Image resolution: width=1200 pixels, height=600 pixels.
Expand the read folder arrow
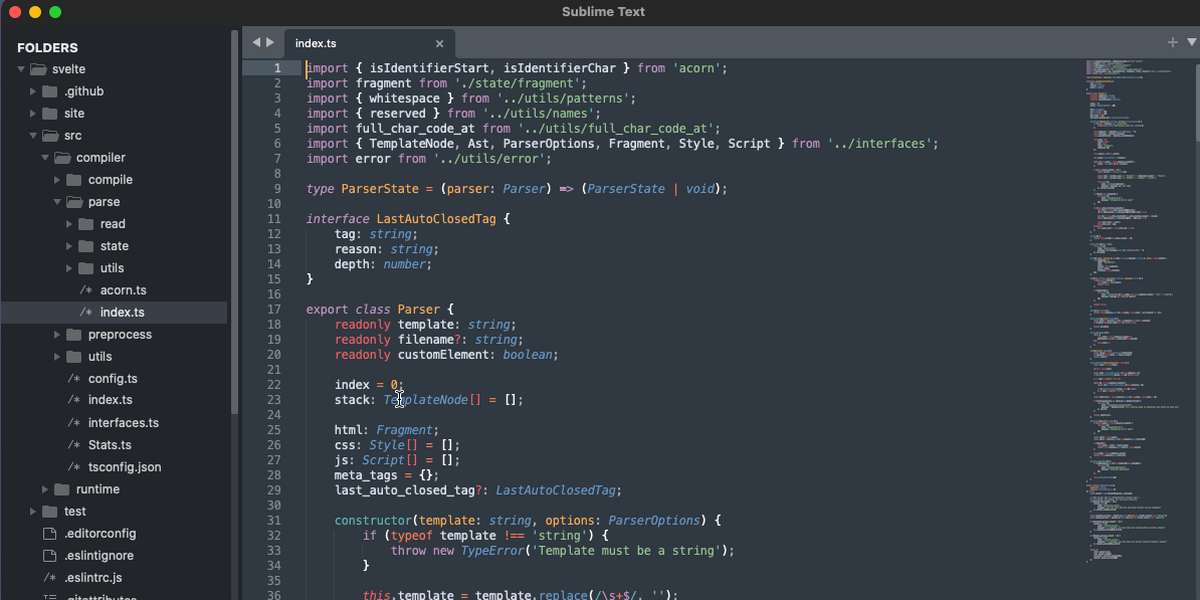(69, 224)
